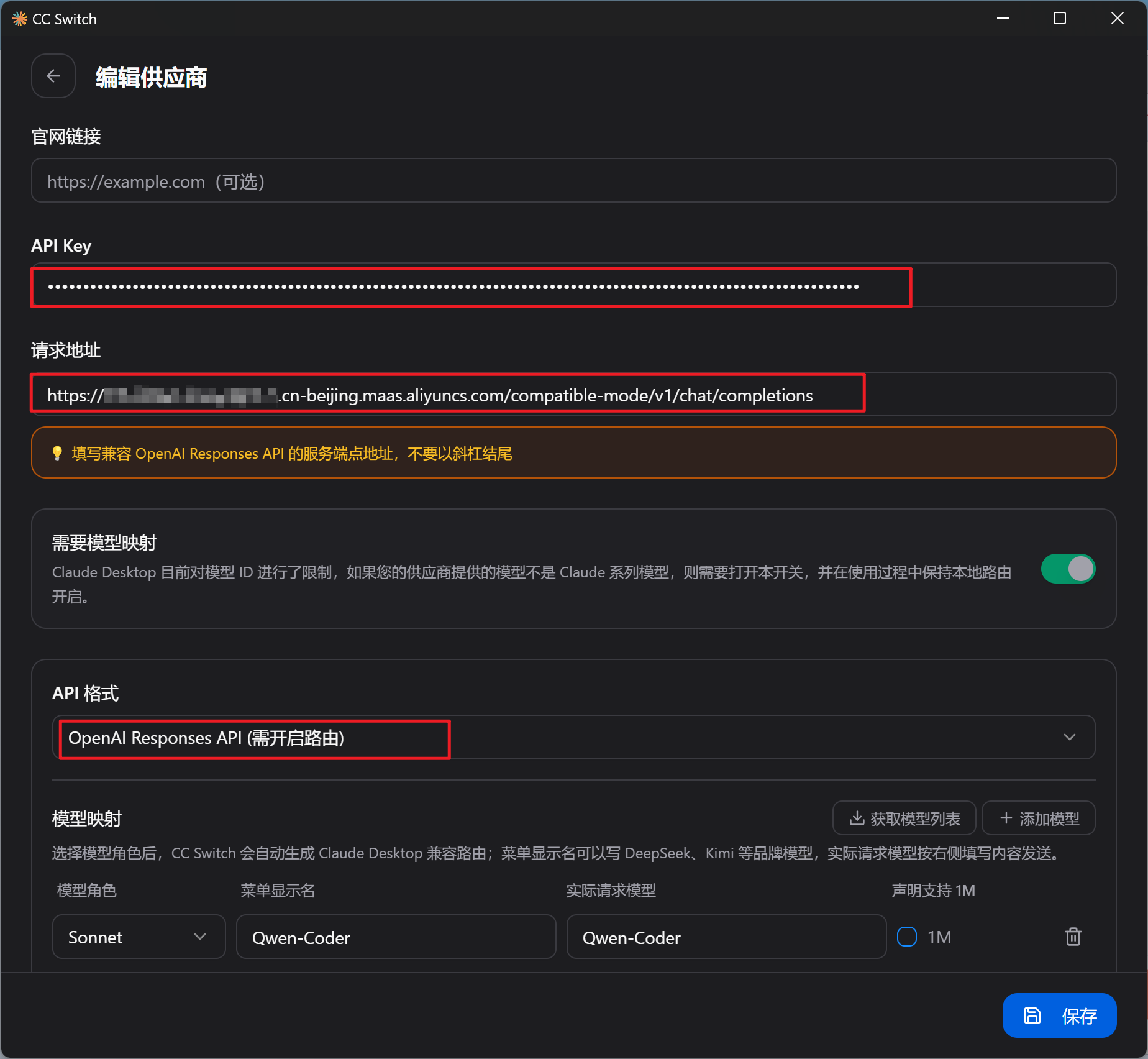Click the 模型角色 column header

coord(87,891)
